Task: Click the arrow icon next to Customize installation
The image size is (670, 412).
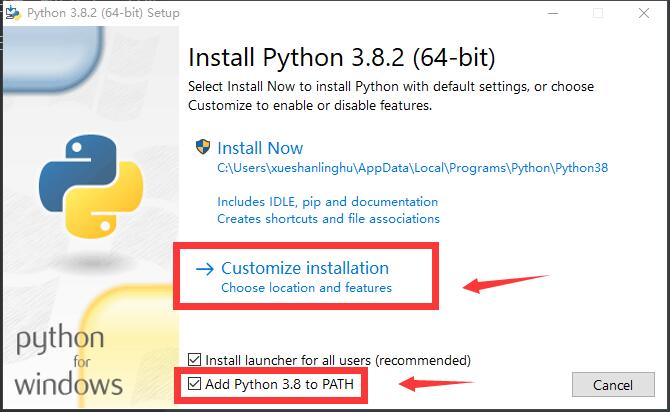Action: [205, 269]
